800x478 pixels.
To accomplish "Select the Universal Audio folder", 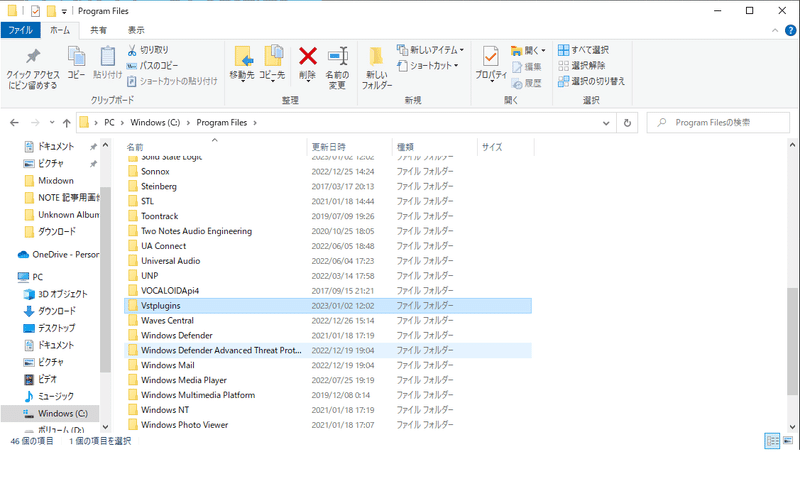I will tap(328, 261).
